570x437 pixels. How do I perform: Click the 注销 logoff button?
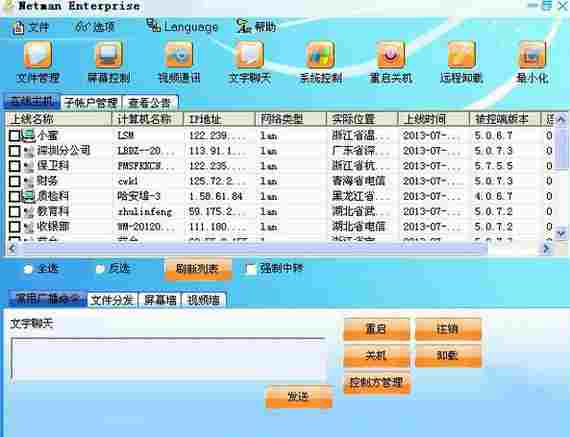[x=448, y=329]
